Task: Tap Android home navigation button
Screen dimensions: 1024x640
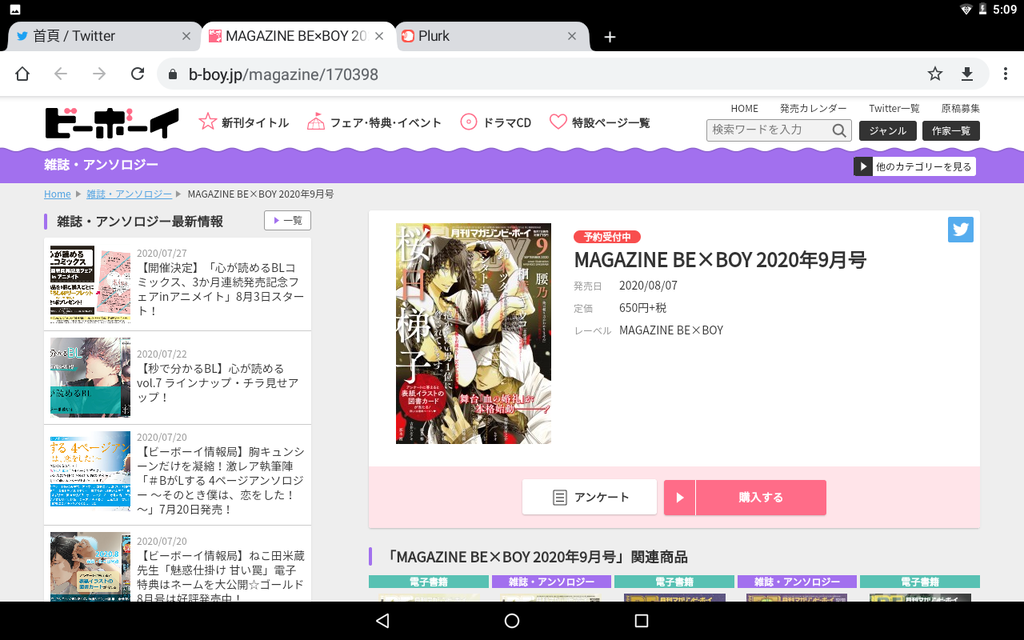Action: click(x=512, y=620)
